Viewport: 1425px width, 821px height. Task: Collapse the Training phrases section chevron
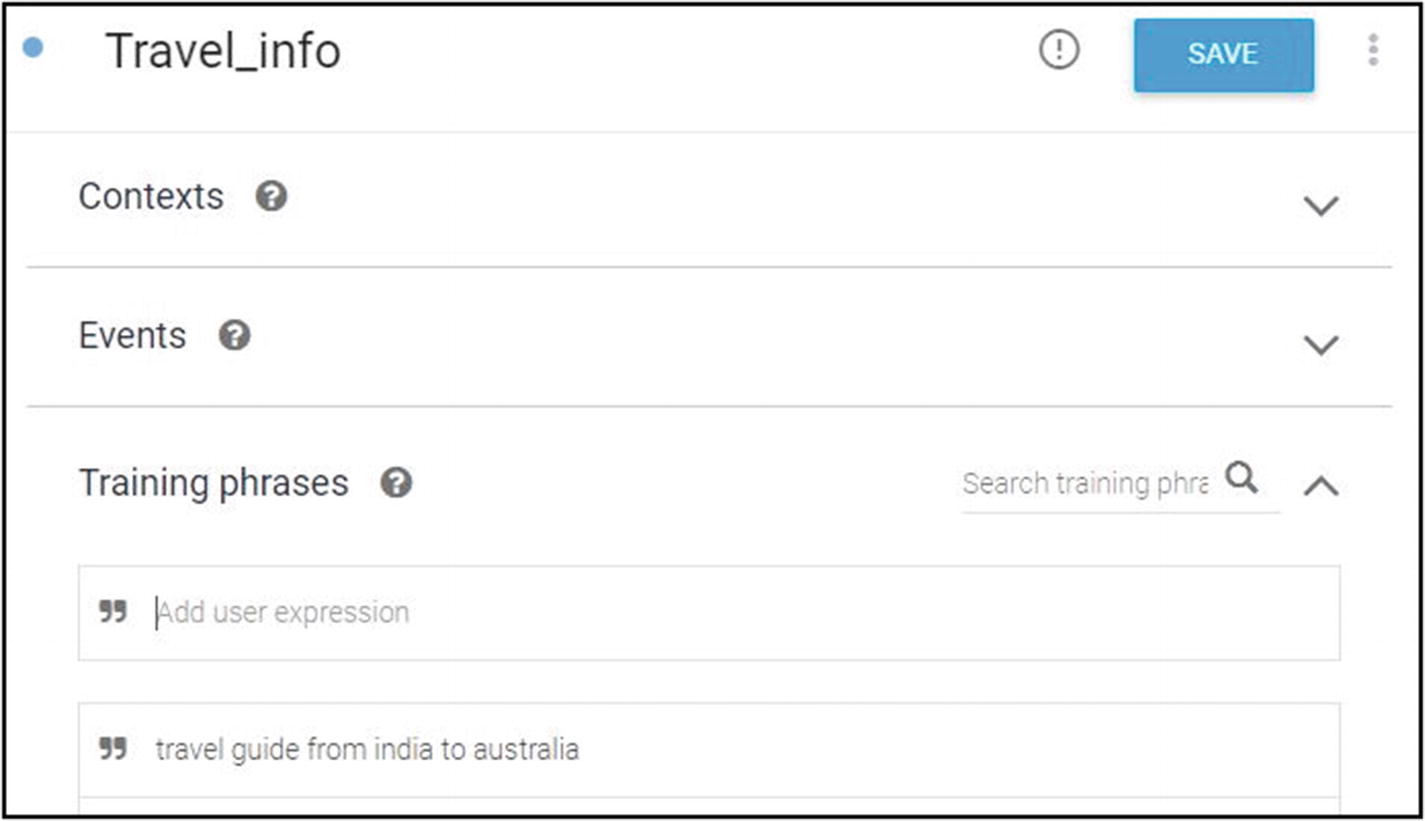pos(1321,486)
